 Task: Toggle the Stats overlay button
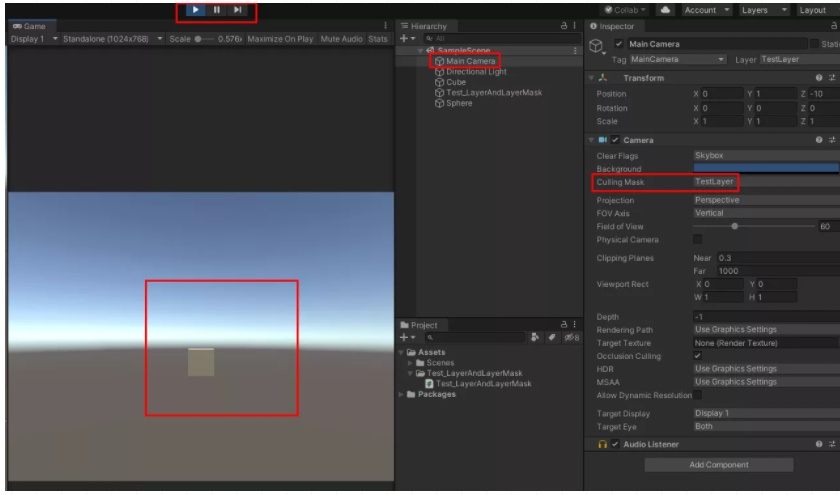coord(378,39)
